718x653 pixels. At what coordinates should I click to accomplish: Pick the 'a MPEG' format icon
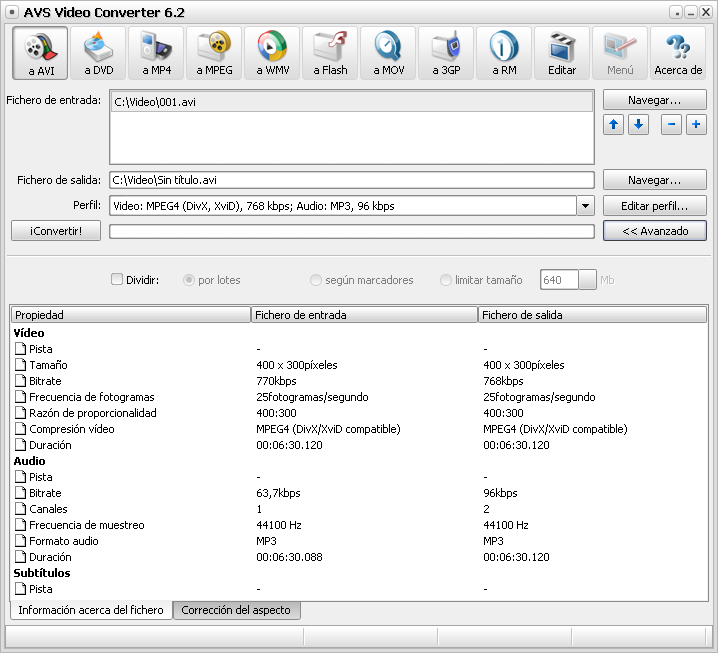(x=214, y=53)
